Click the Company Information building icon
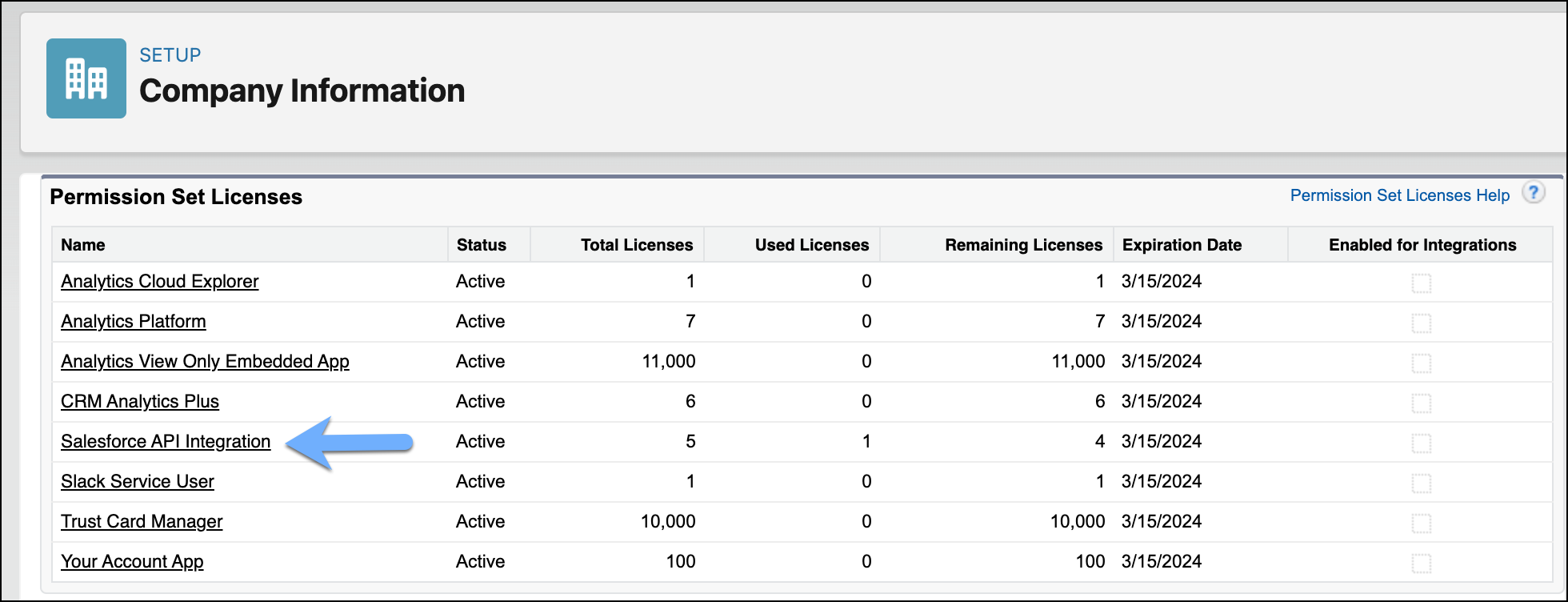This screenshot has height=602, width=1568. coord(86,78)
